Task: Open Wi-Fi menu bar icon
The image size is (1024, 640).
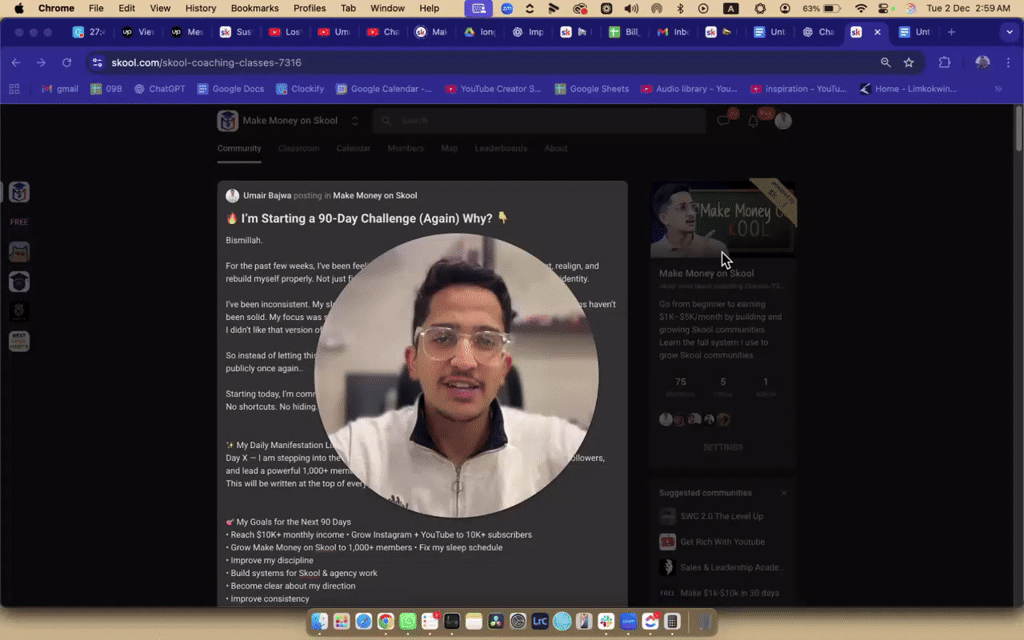Action: 861,8
